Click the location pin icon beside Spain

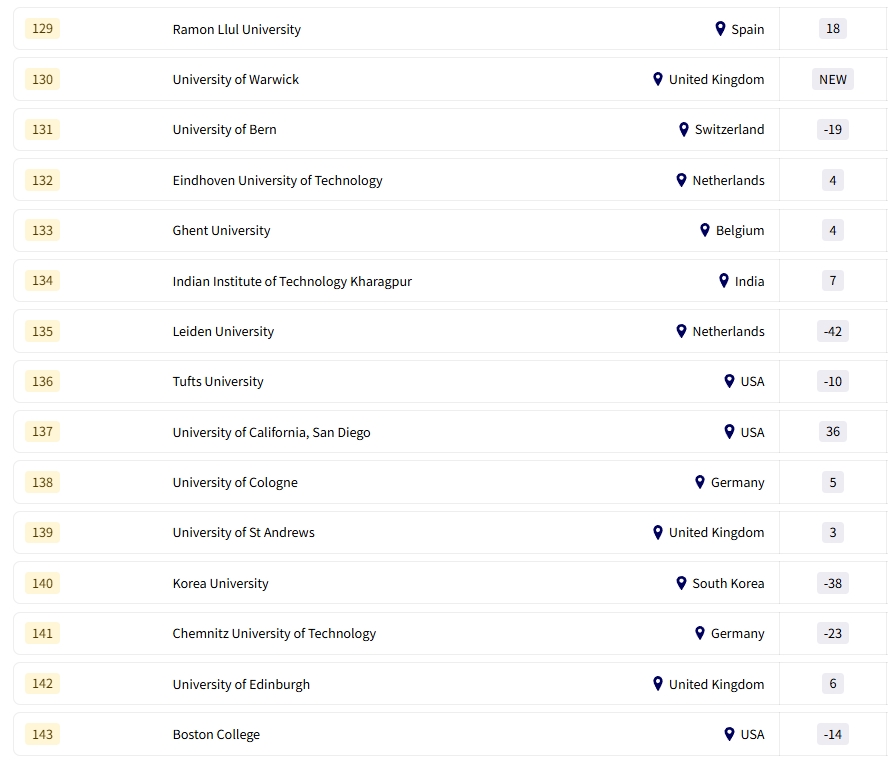(x=720, y=29)
